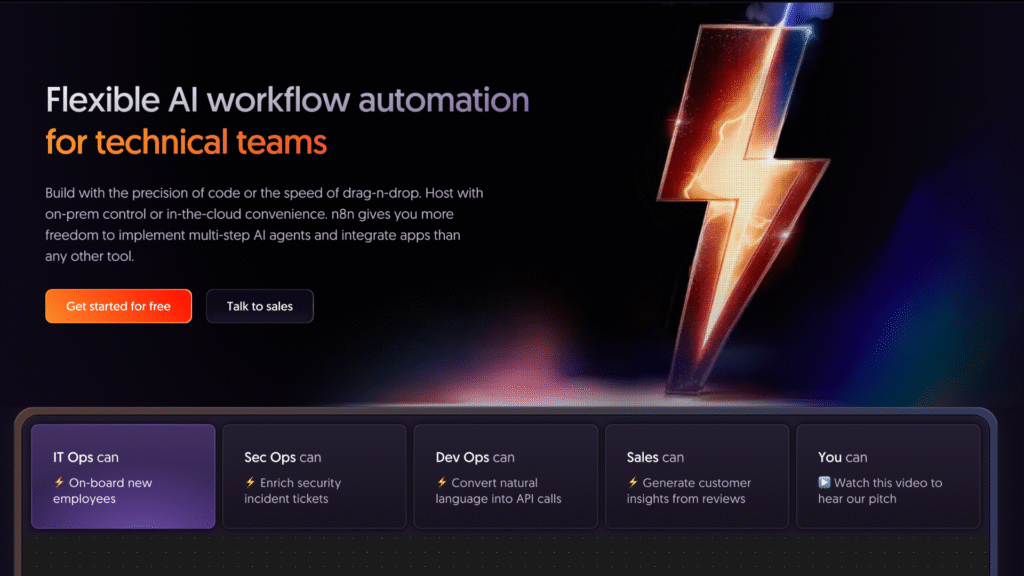1024x576 pixels.
Task: Select the You can tab
Action: click(887, 476)
